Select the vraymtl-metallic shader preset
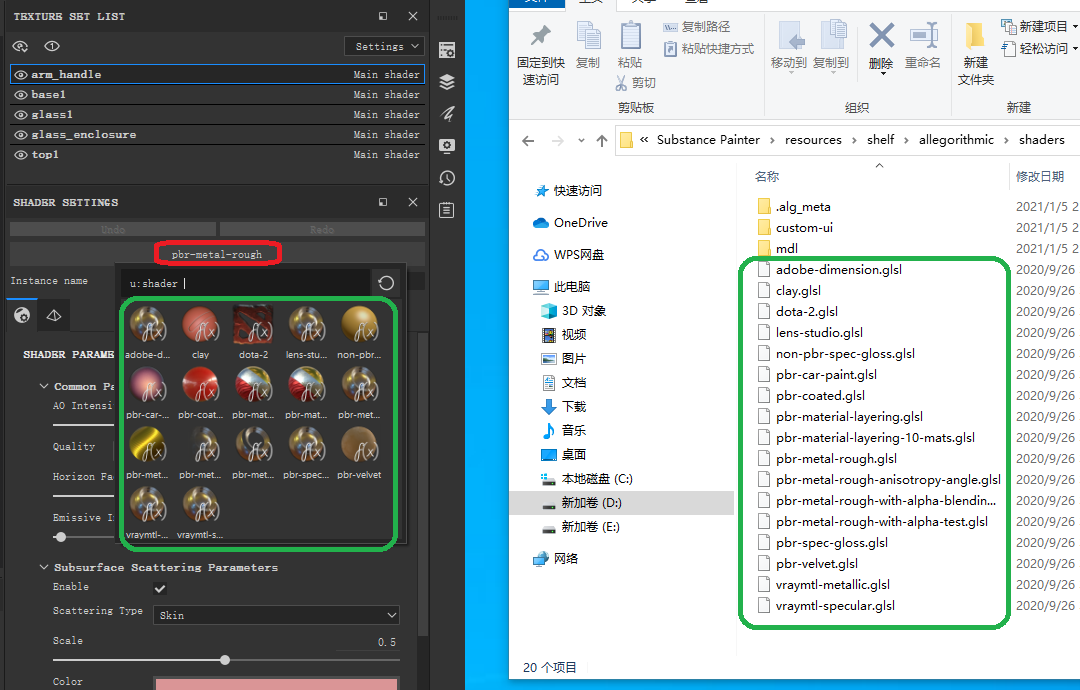The image size is (1080, 690). [x=148, y=506]
